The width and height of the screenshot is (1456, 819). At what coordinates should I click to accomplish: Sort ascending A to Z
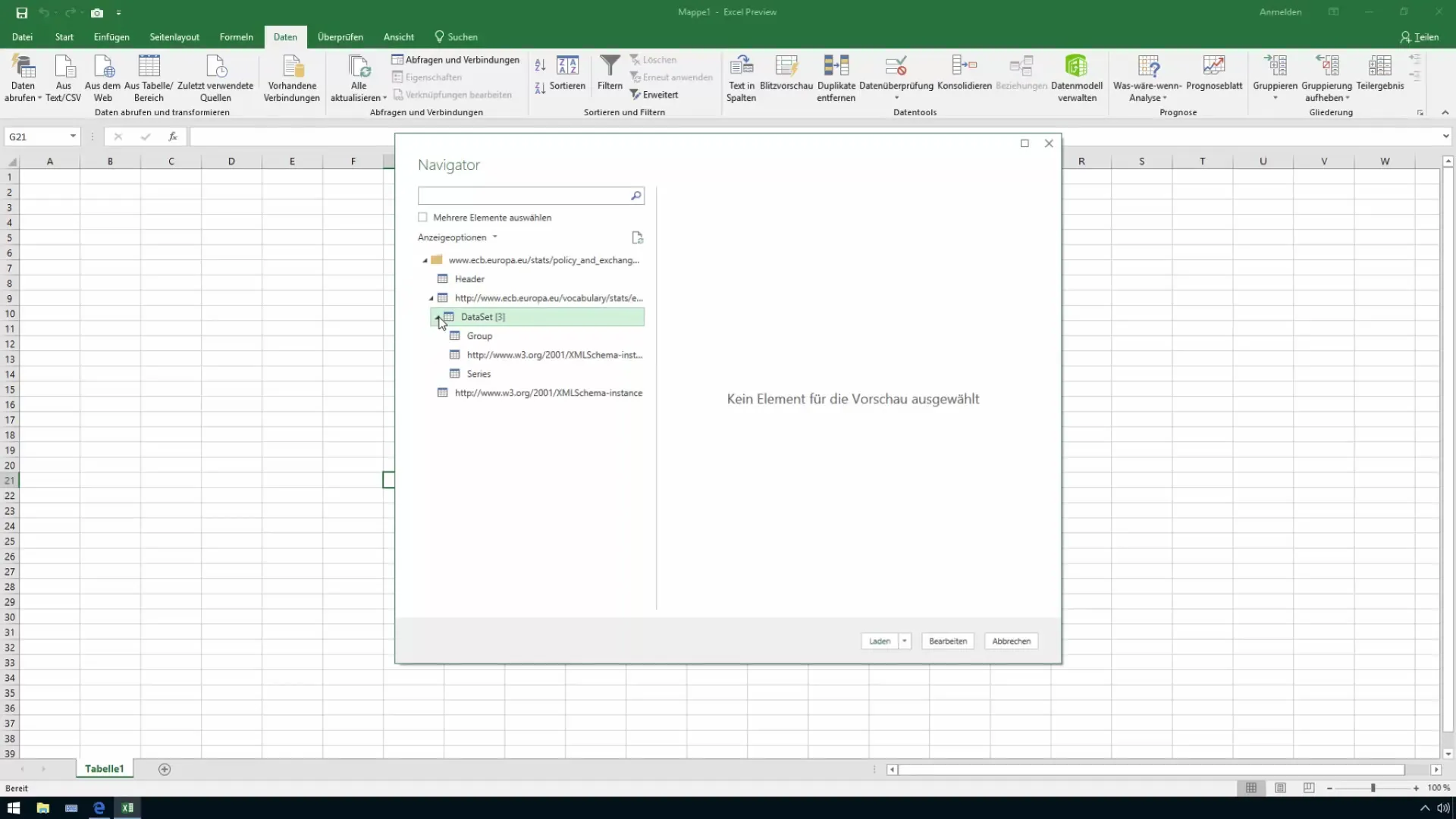(x=540, y=66)
